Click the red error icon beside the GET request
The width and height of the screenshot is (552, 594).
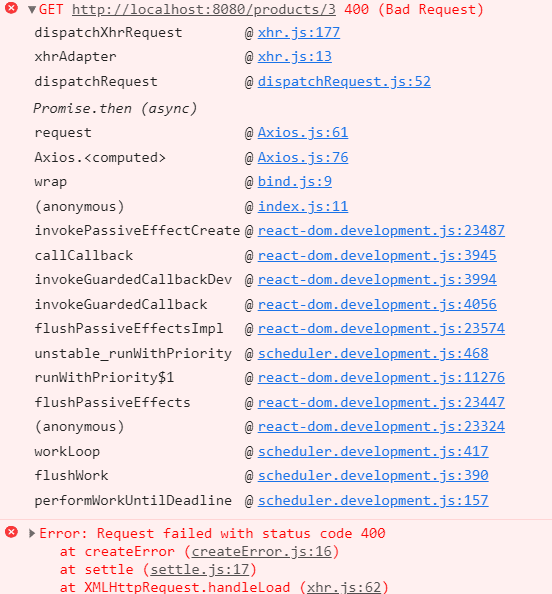click(11, 8)
